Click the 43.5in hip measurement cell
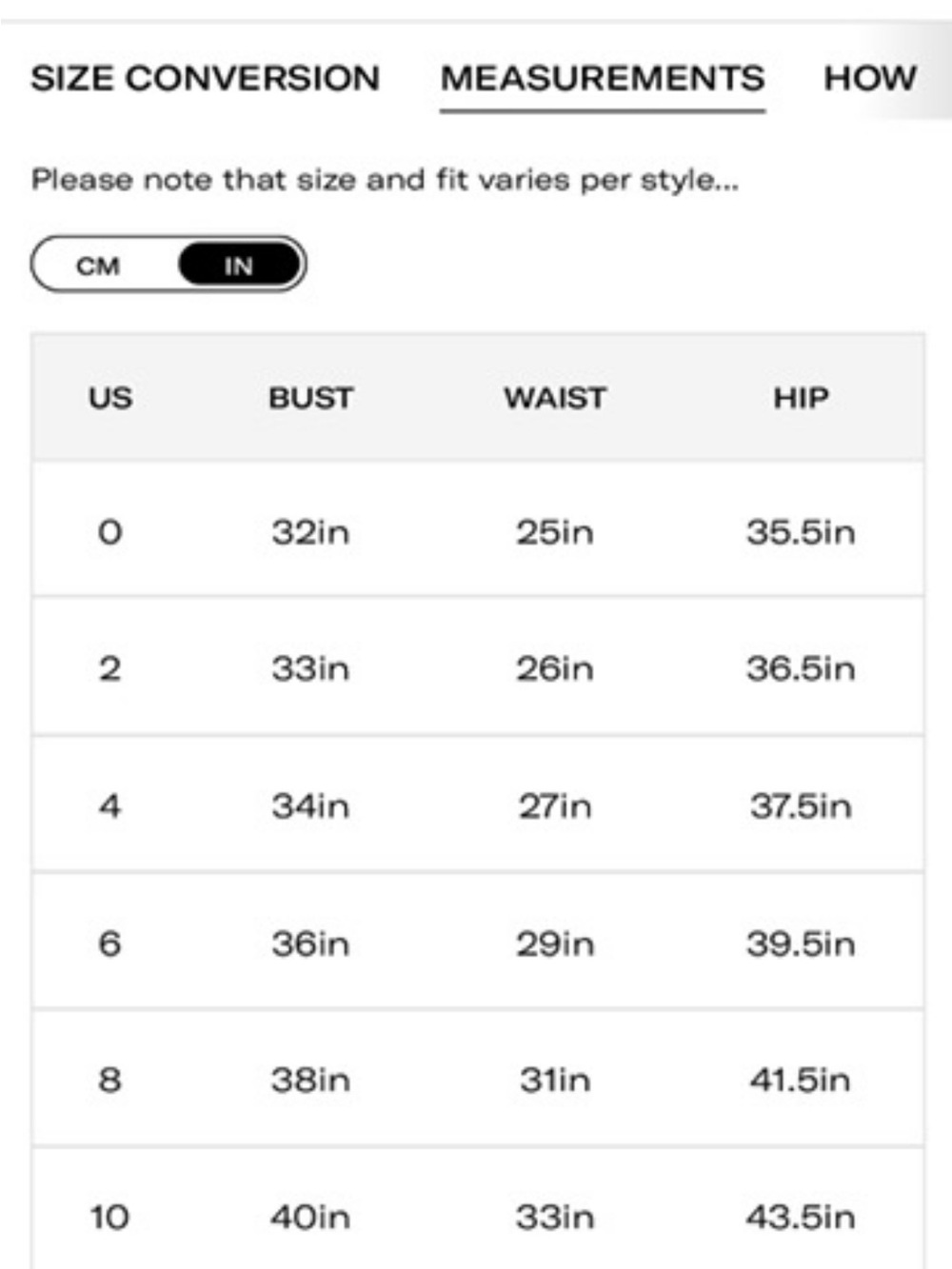 point(801,1217)
